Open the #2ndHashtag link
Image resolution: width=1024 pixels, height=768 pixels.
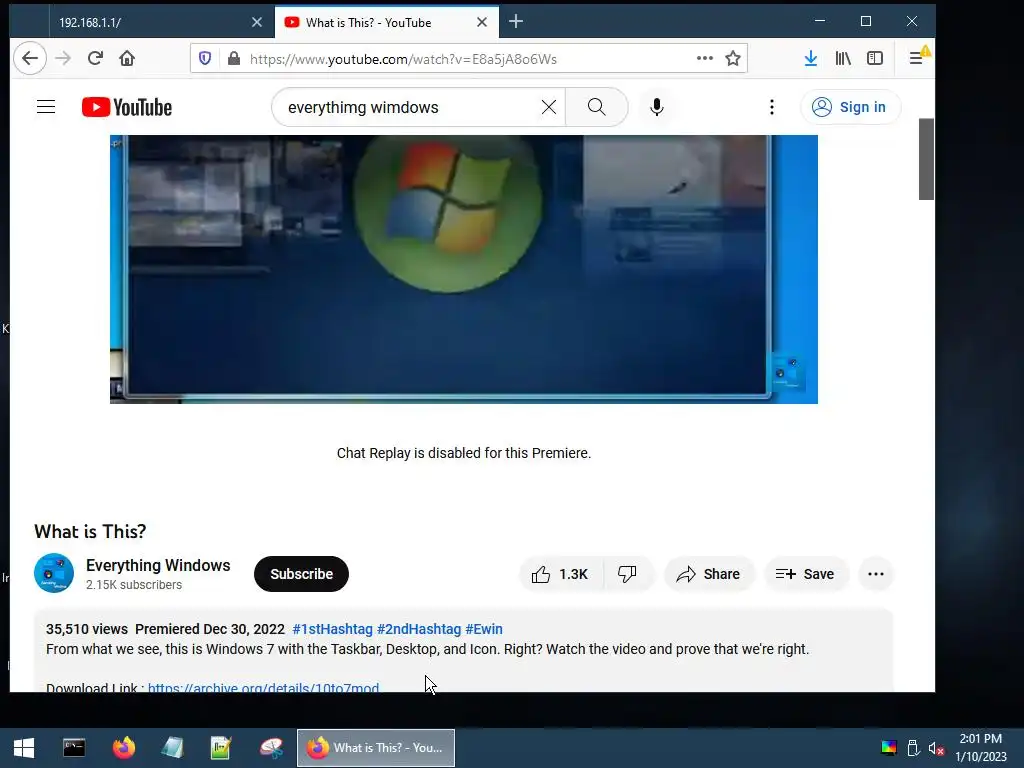[419, 629]
